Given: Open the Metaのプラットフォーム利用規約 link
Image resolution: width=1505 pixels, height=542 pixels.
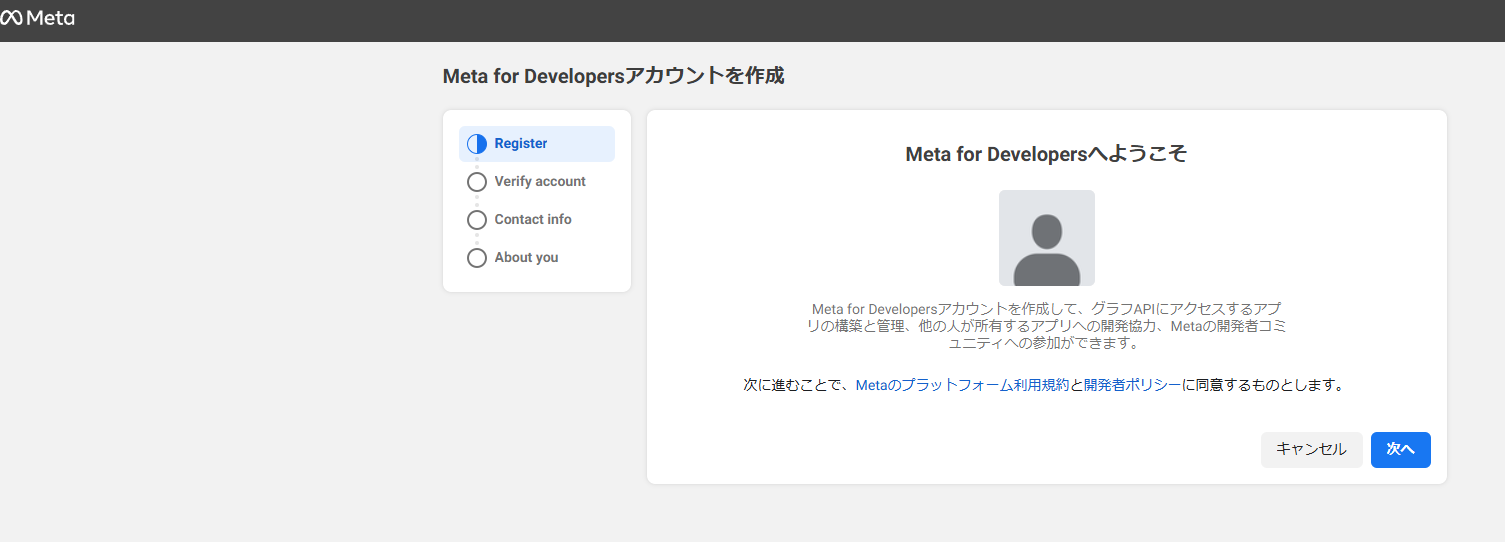Looking at the screenshot, I should 962,385.
